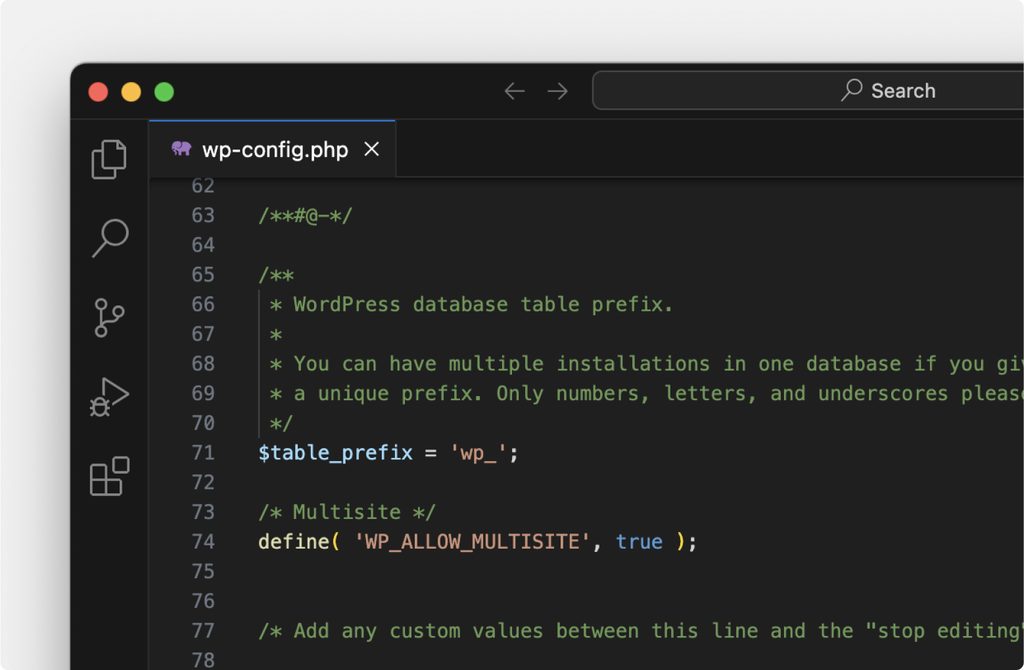Go forward with the right arrow
Image resolution: width=1024 pixels, height=670 pixels.
557,91
